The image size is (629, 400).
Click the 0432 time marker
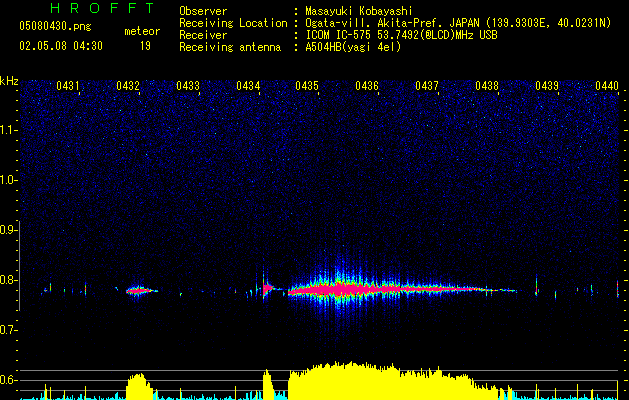[128, 86]
